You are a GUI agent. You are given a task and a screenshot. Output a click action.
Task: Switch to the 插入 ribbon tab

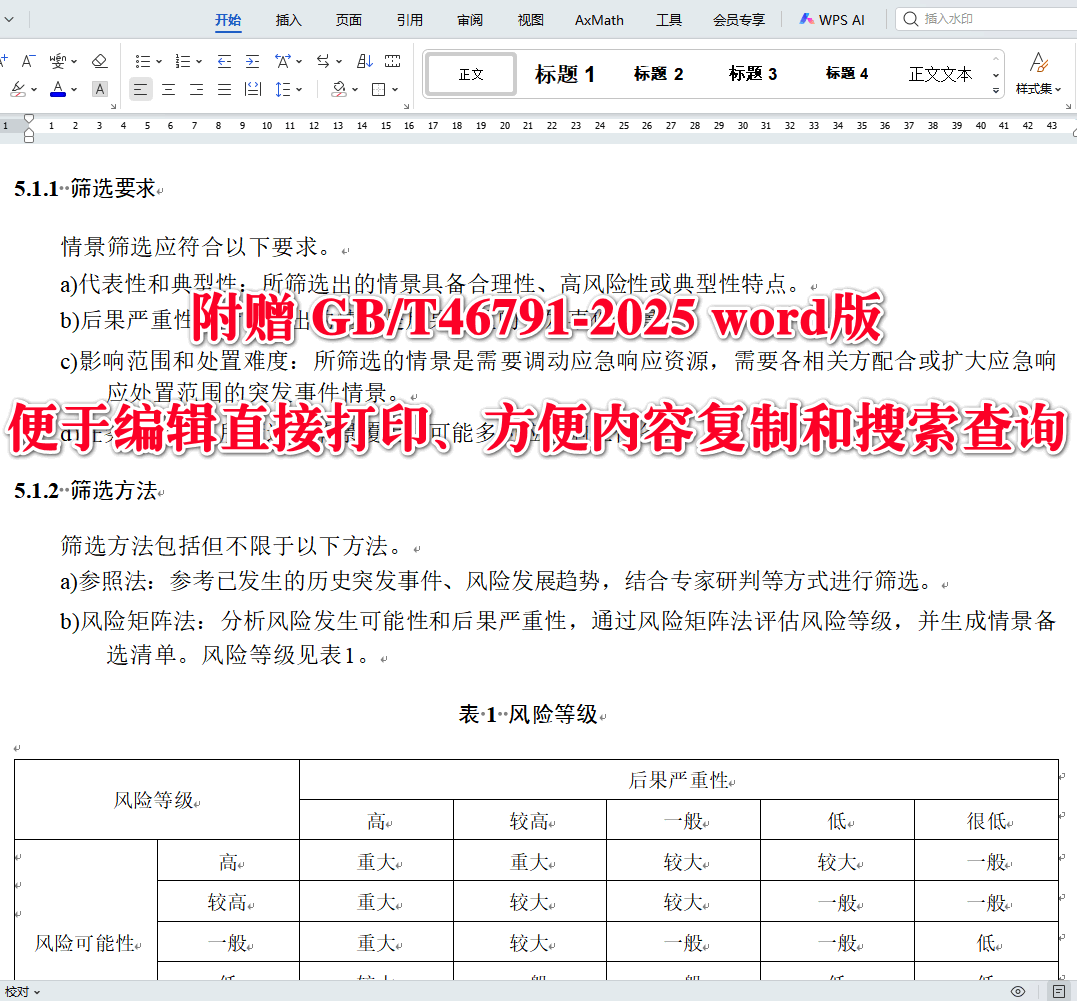click(289, 19)
